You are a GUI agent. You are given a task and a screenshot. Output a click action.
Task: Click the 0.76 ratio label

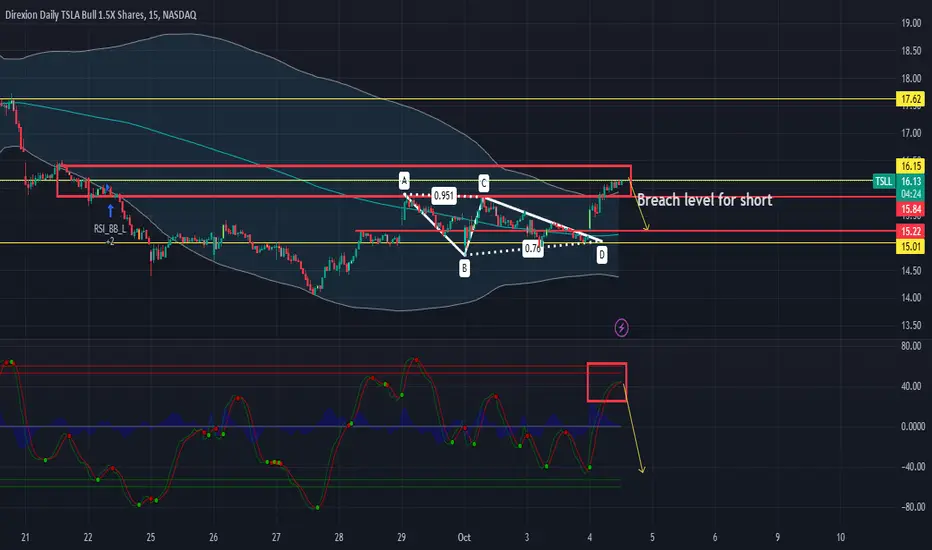point(533,249)
